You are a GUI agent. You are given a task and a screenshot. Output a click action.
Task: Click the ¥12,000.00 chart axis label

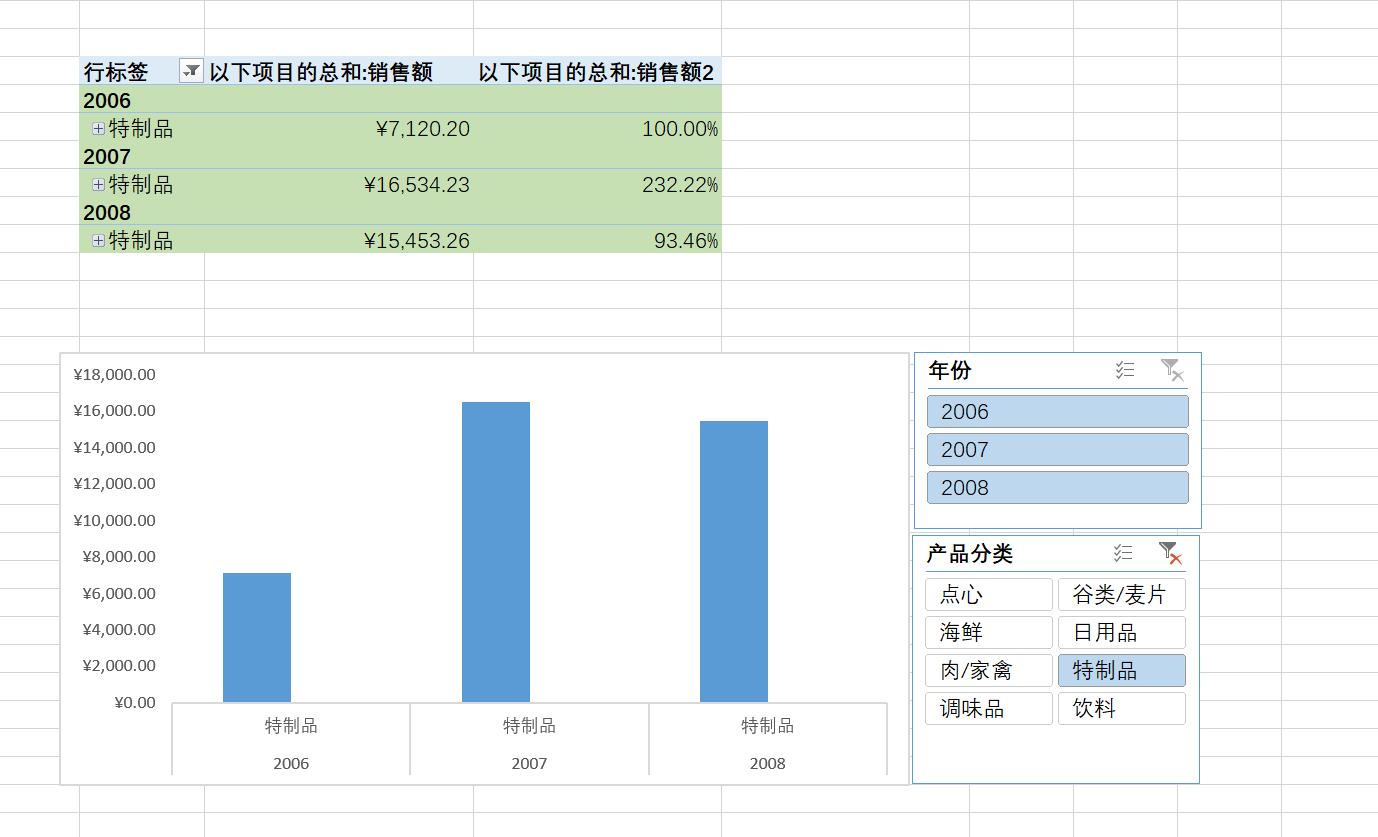coord(115,484)
